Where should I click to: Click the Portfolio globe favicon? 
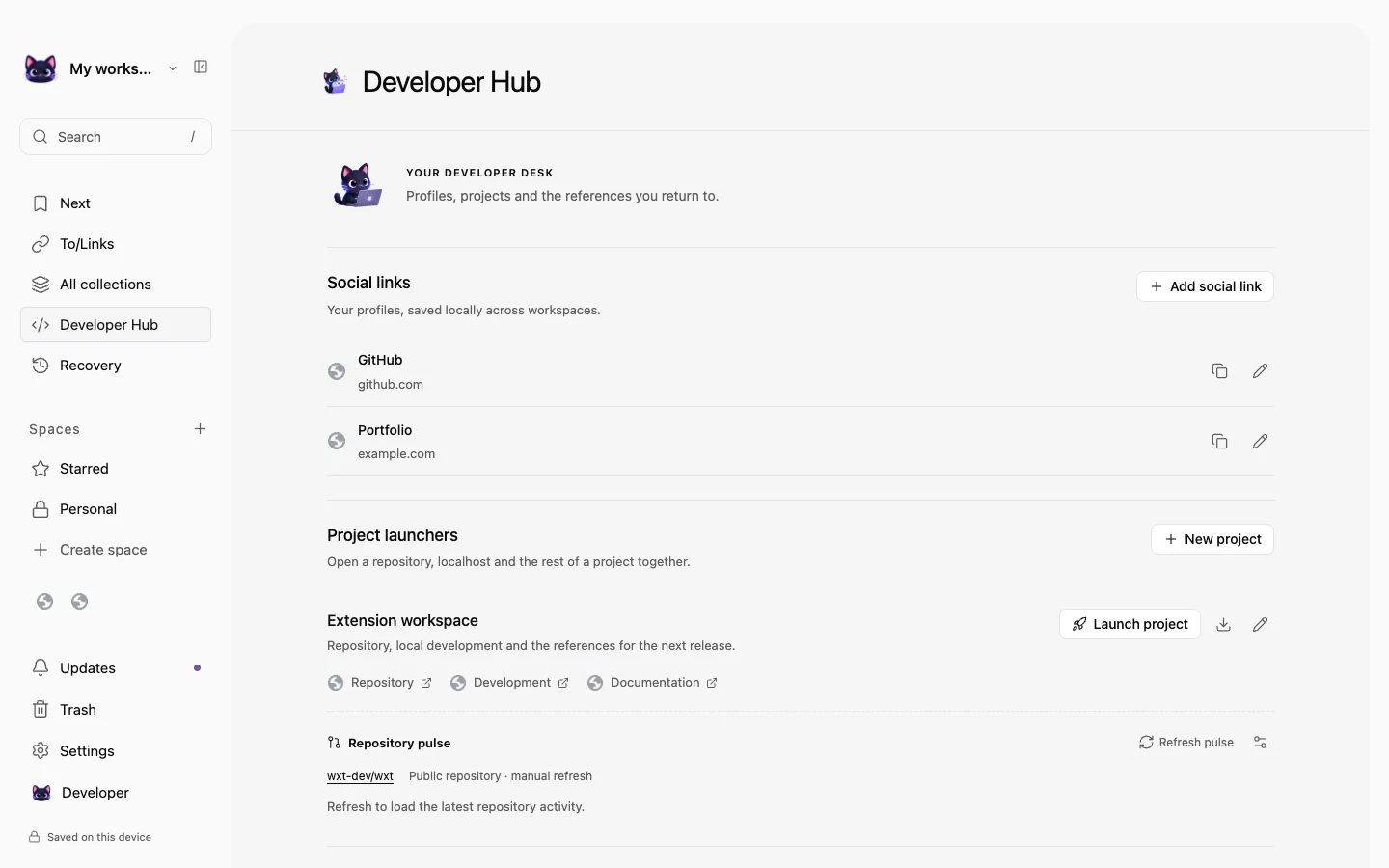tap(337, 441)
